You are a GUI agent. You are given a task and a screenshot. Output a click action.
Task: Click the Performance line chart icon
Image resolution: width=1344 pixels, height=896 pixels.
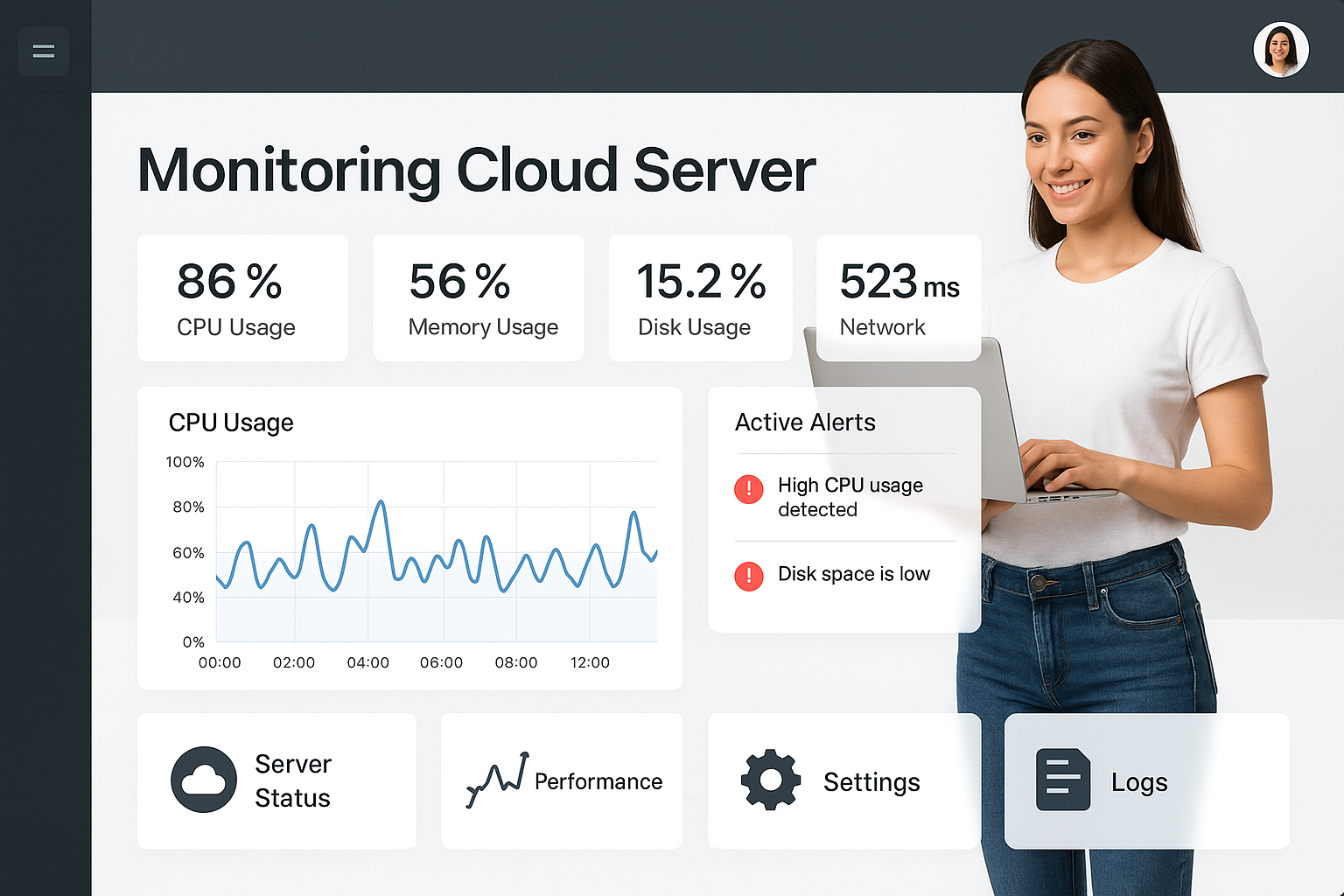click(497, 779)
